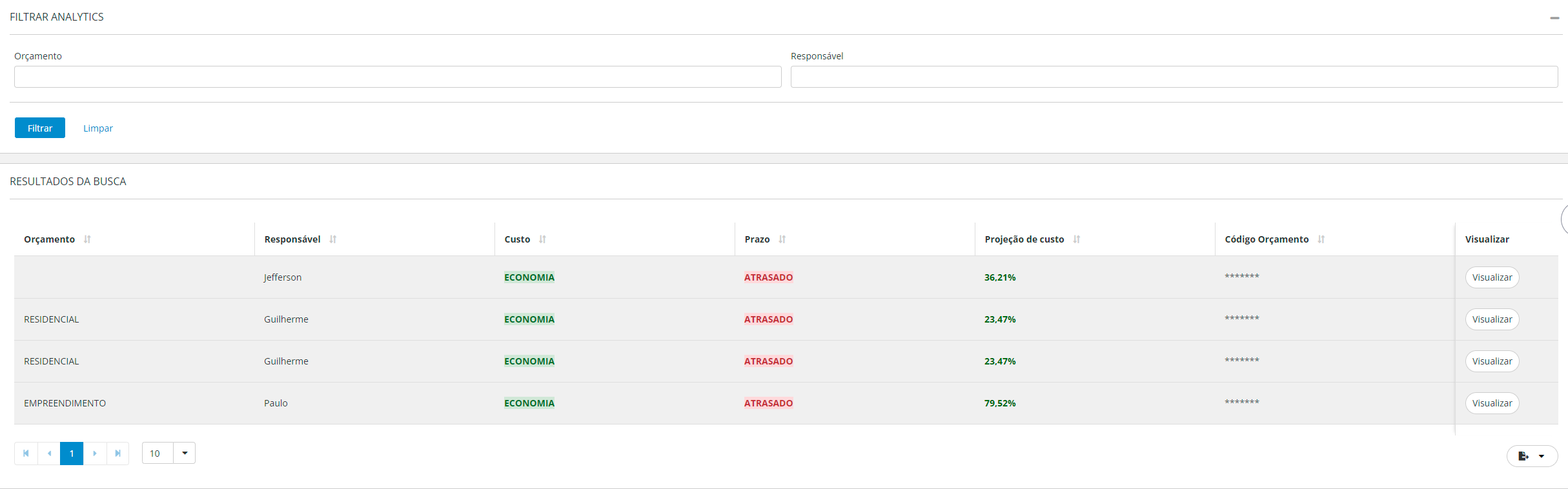Go to next page arrow

[95, 454]
